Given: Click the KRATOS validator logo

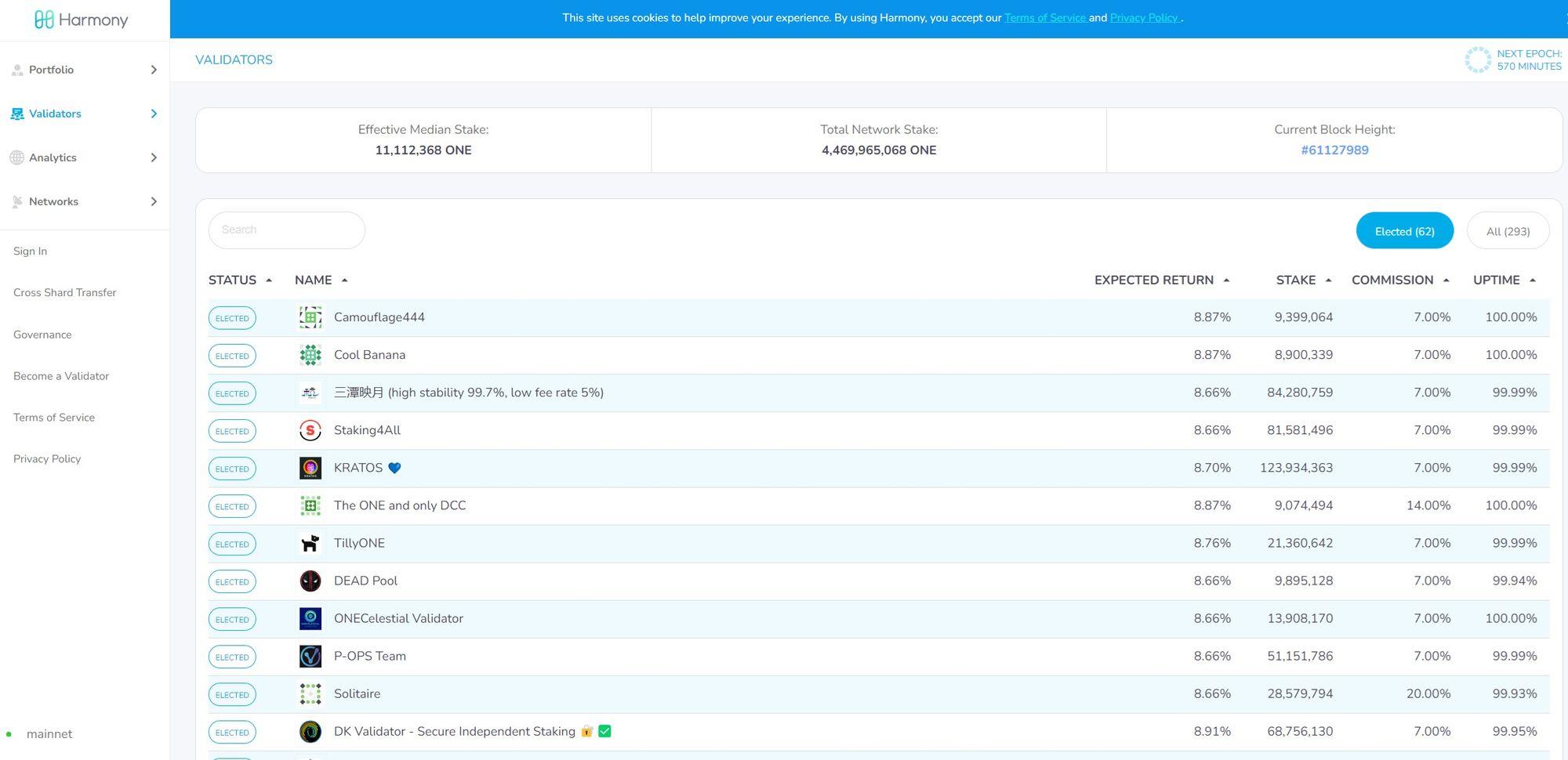Looking at the screenshot, I should pyautogui.click(x=310, y=468).
